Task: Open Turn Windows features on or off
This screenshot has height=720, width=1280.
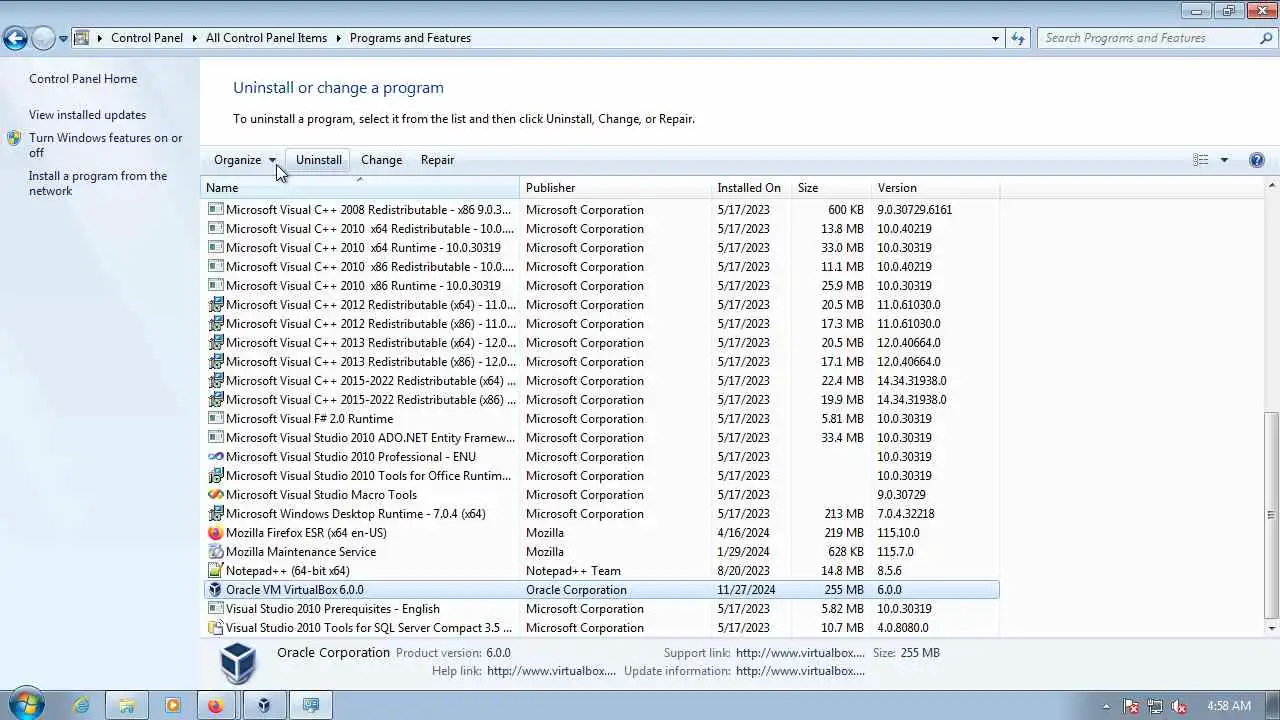Action: 106,145
